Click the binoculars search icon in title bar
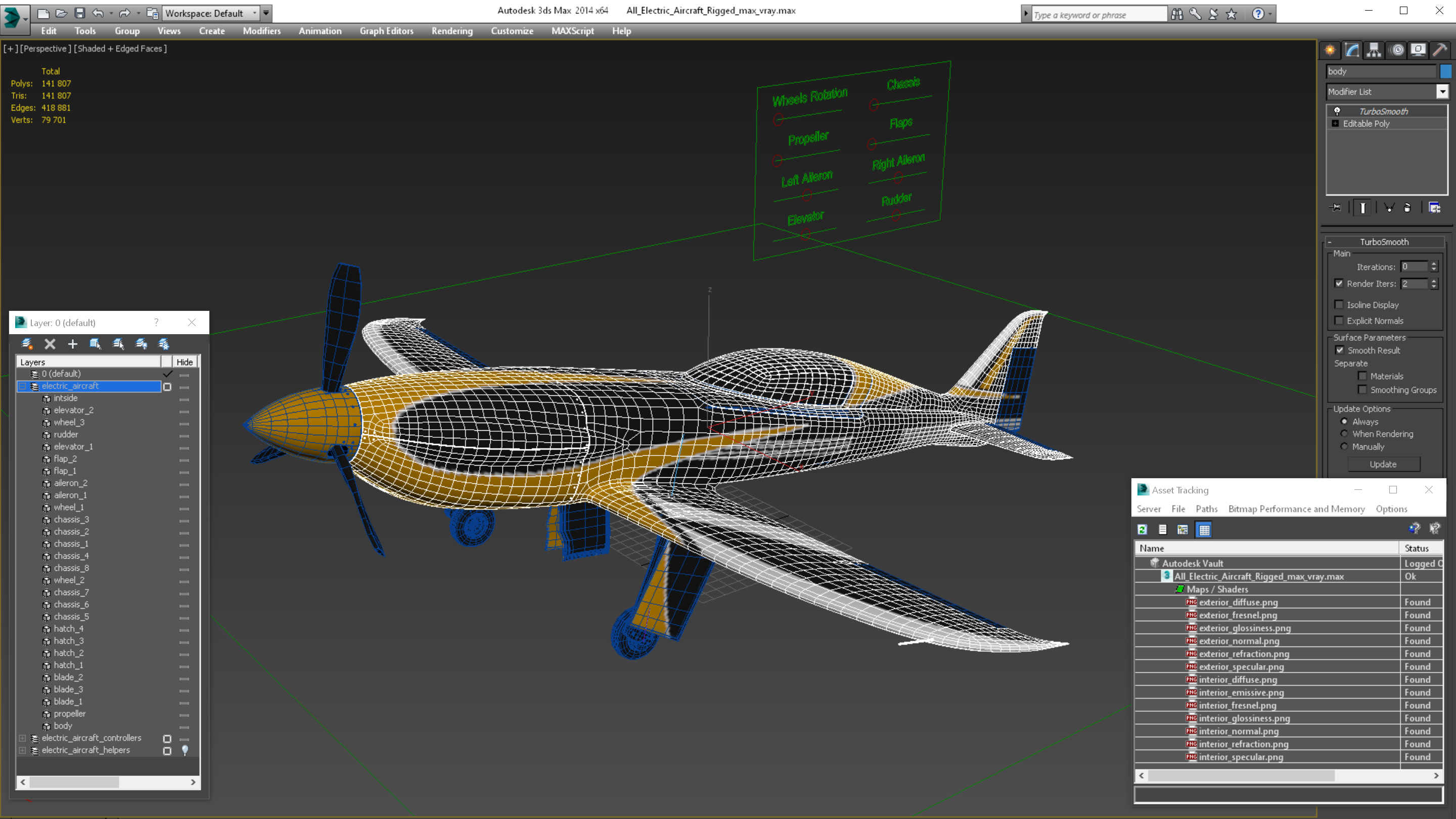Screen dimensions: 1456x819 tap(1177, 14)
